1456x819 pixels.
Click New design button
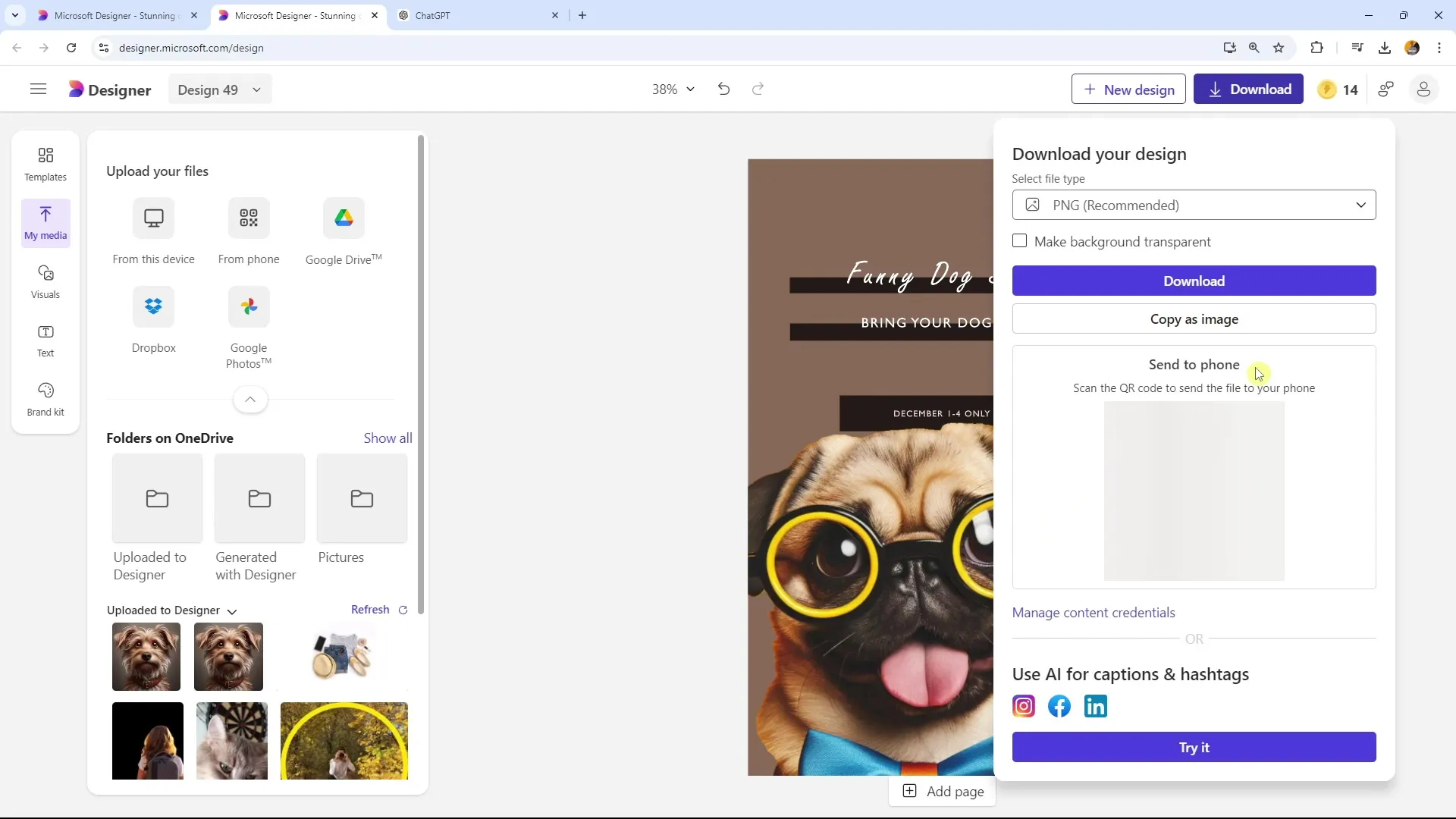(x=1128, y=89)
